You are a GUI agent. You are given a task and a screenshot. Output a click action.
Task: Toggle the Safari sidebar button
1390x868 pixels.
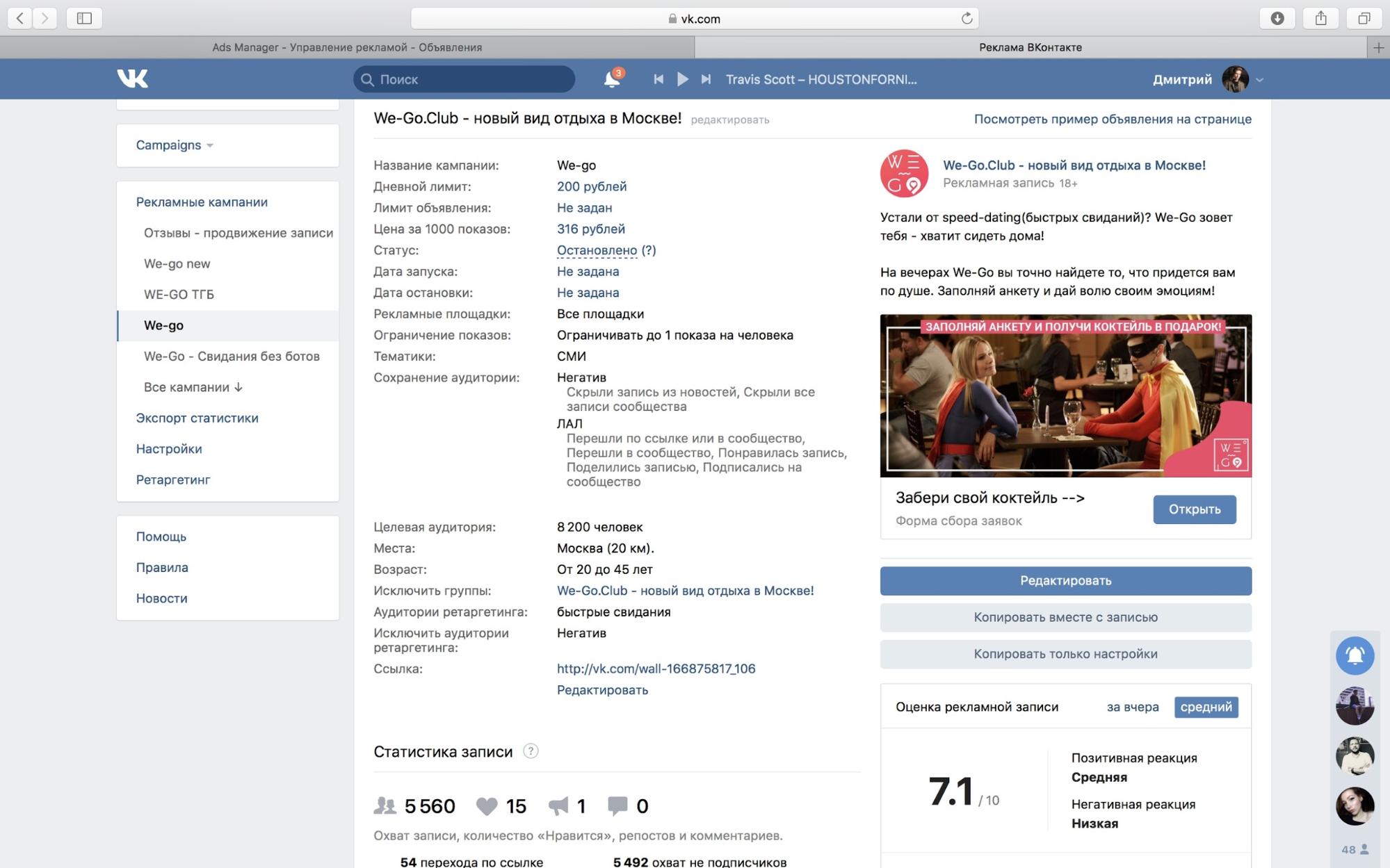tap(84, 18)
